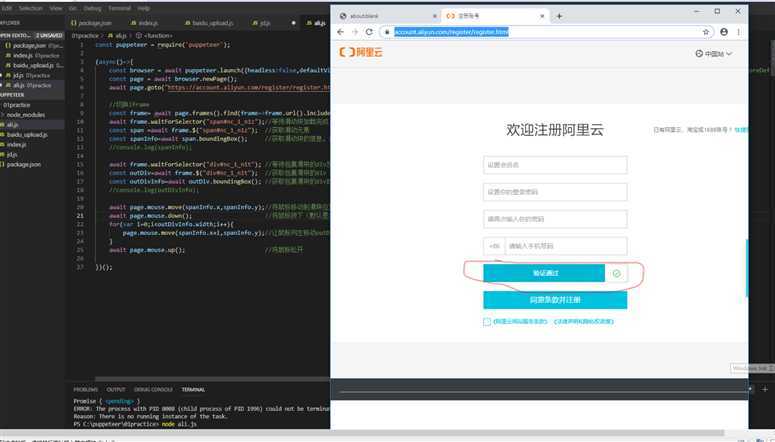Screen dimensions: 775x442
Task: Click the unsaved dot on jd.js tab
Action: click(294, 23)
